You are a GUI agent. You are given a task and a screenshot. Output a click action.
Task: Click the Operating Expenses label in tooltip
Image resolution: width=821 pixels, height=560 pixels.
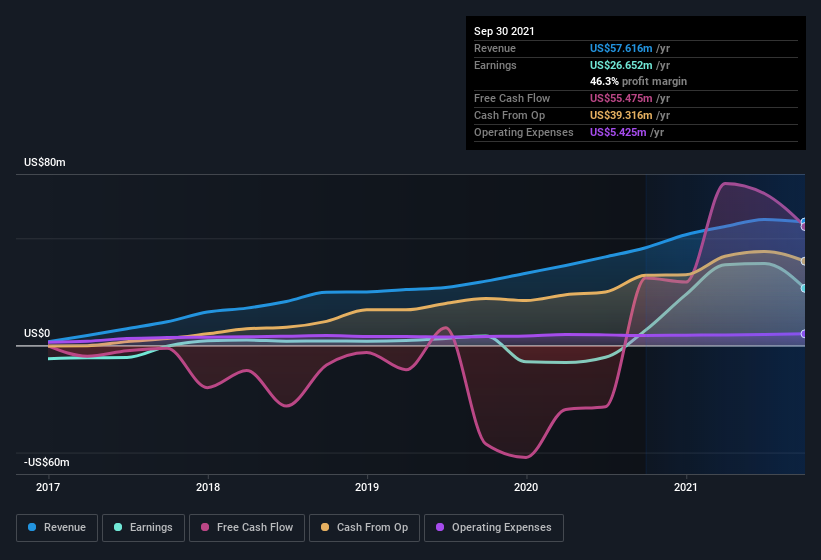524,132
